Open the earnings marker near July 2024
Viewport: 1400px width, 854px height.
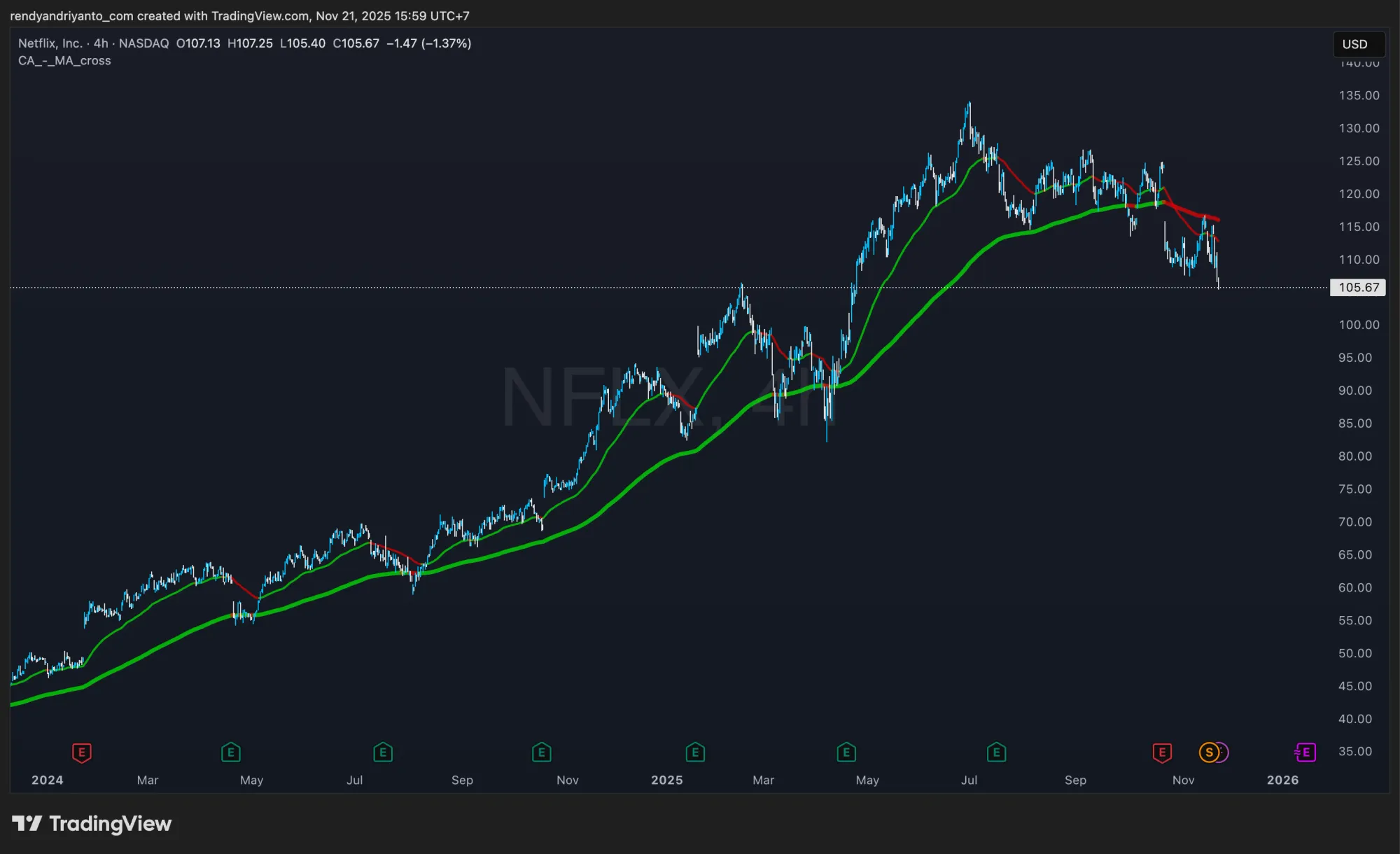tap(382, 752)
